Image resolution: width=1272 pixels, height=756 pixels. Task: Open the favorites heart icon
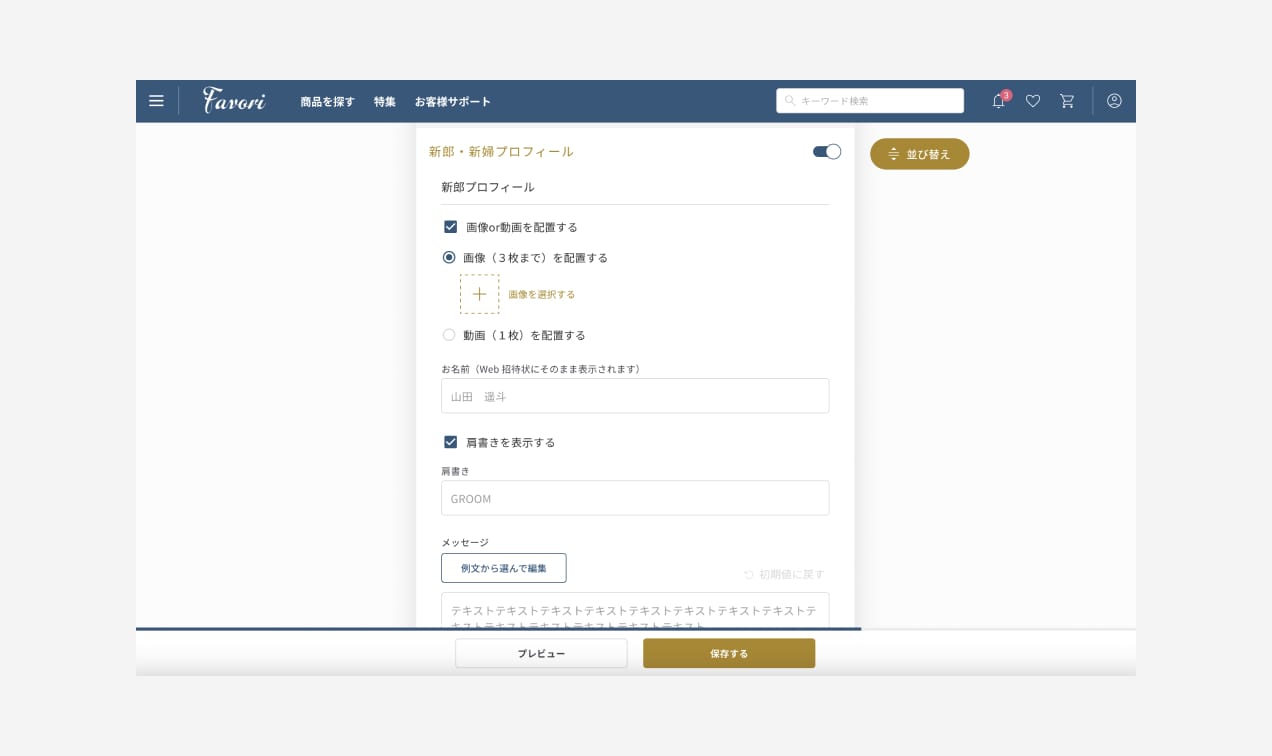pyautogui.click(x=1033, y=101)
